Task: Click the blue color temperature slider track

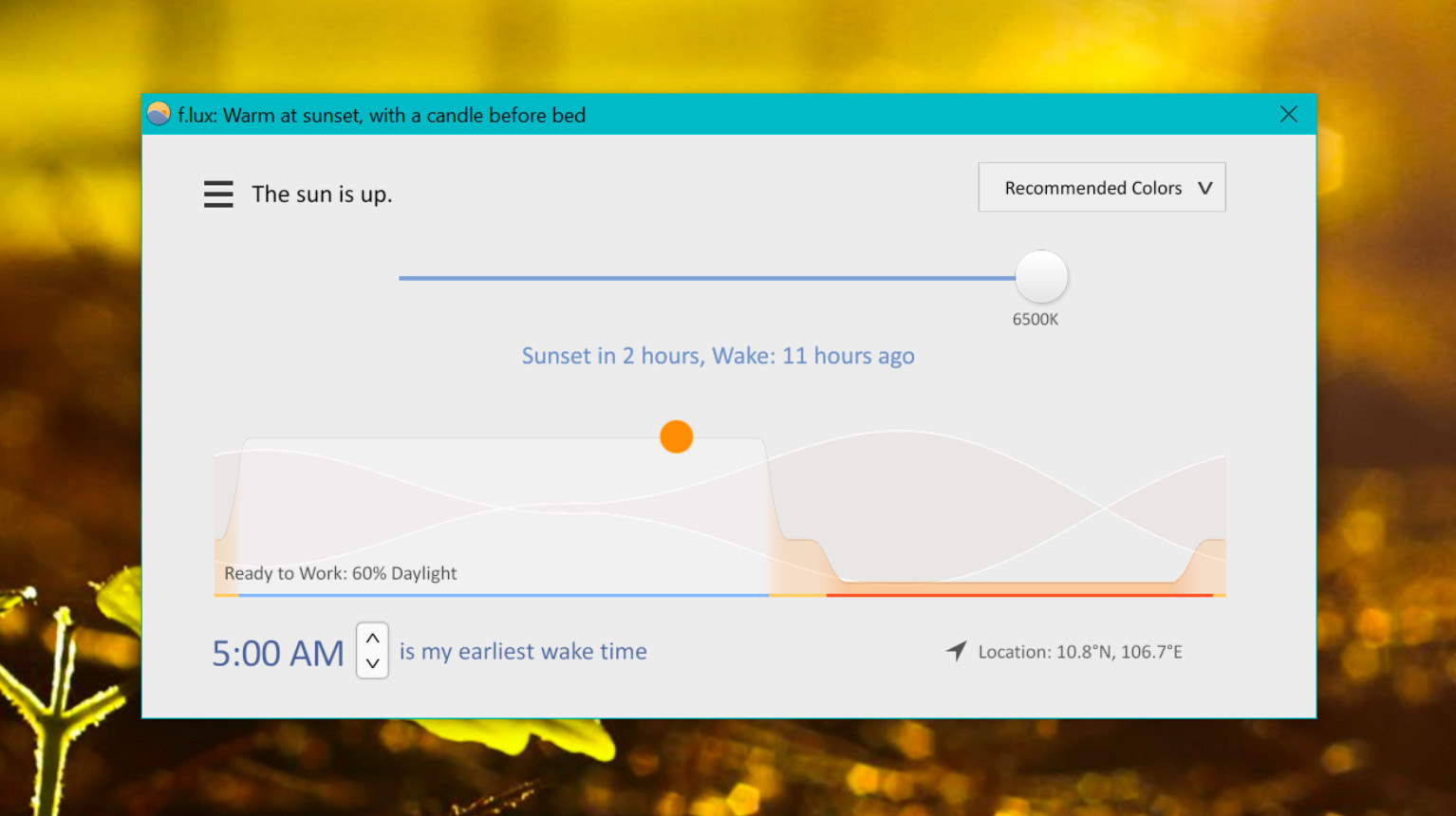Action: (707, 278)
